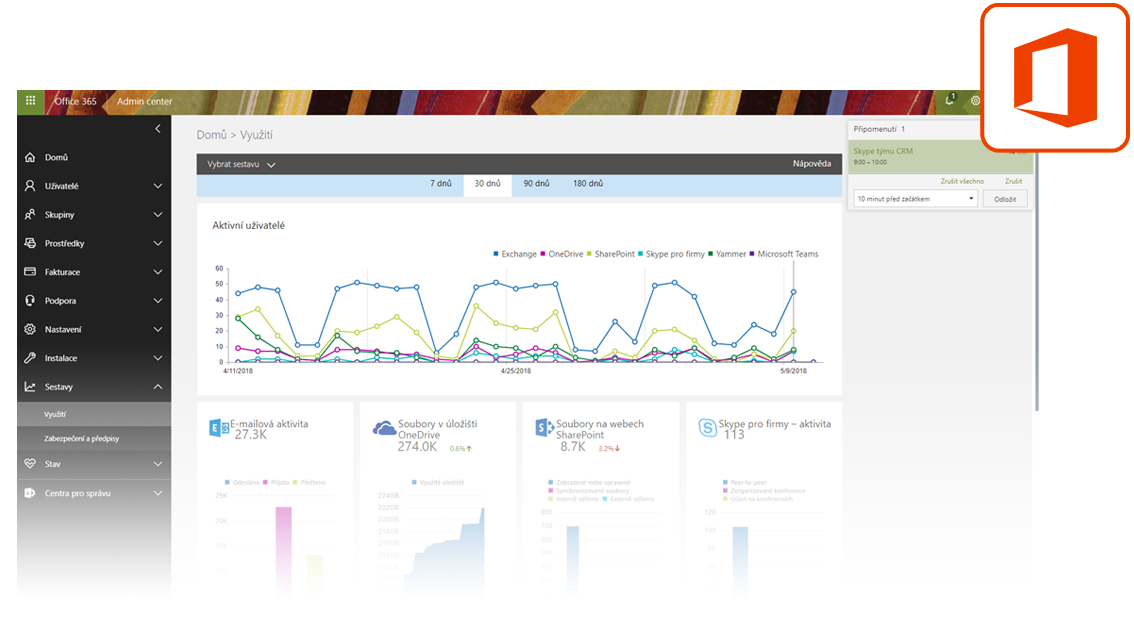Expand the Fakturace menu chevron
1134x624 pixels.
coord(158,272)
